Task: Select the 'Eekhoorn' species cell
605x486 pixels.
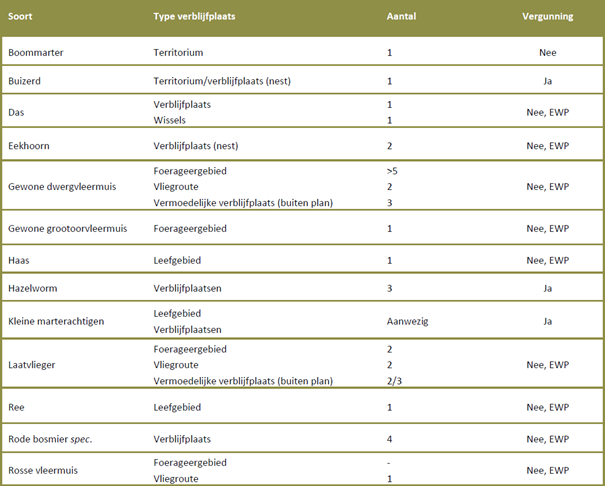Action: click(x=29, y=146)
